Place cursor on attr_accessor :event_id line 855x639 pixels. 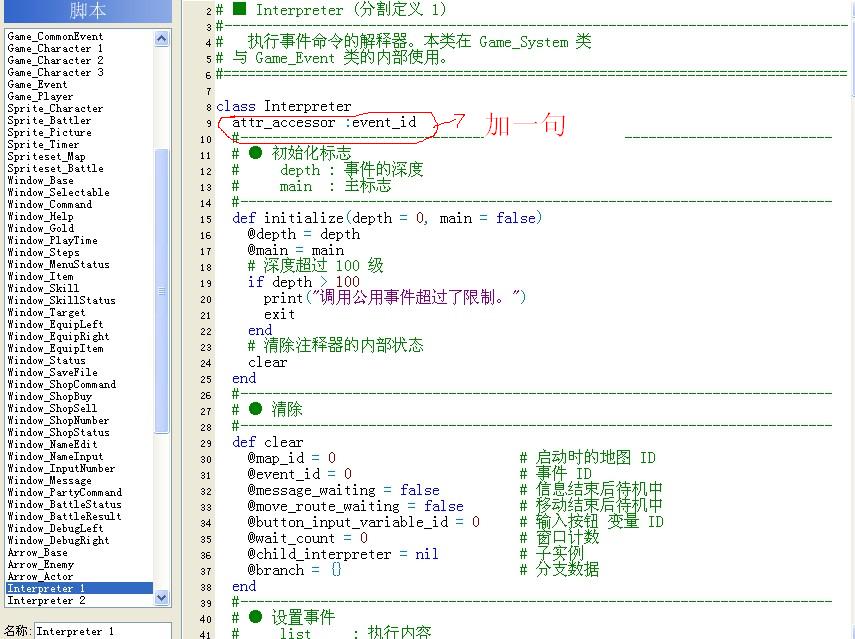[324, 123]
